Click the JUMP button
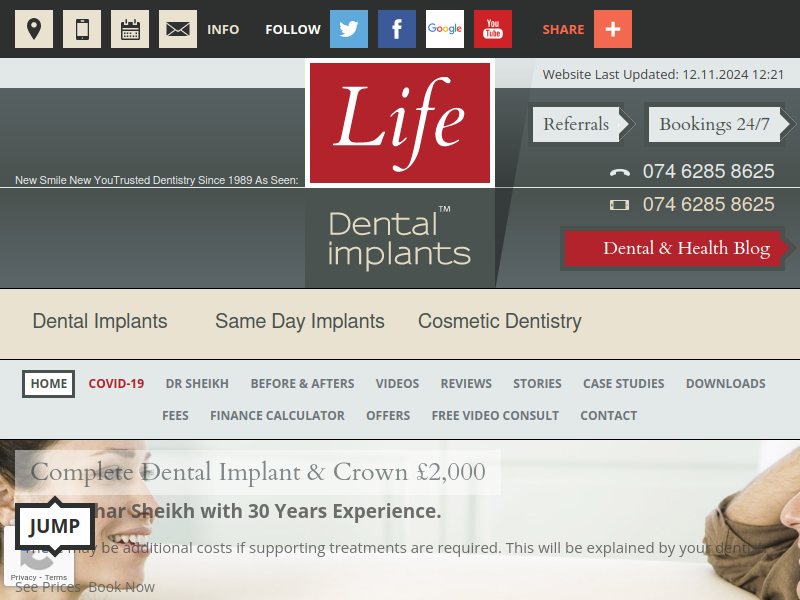800x600 pixels. 55,526
